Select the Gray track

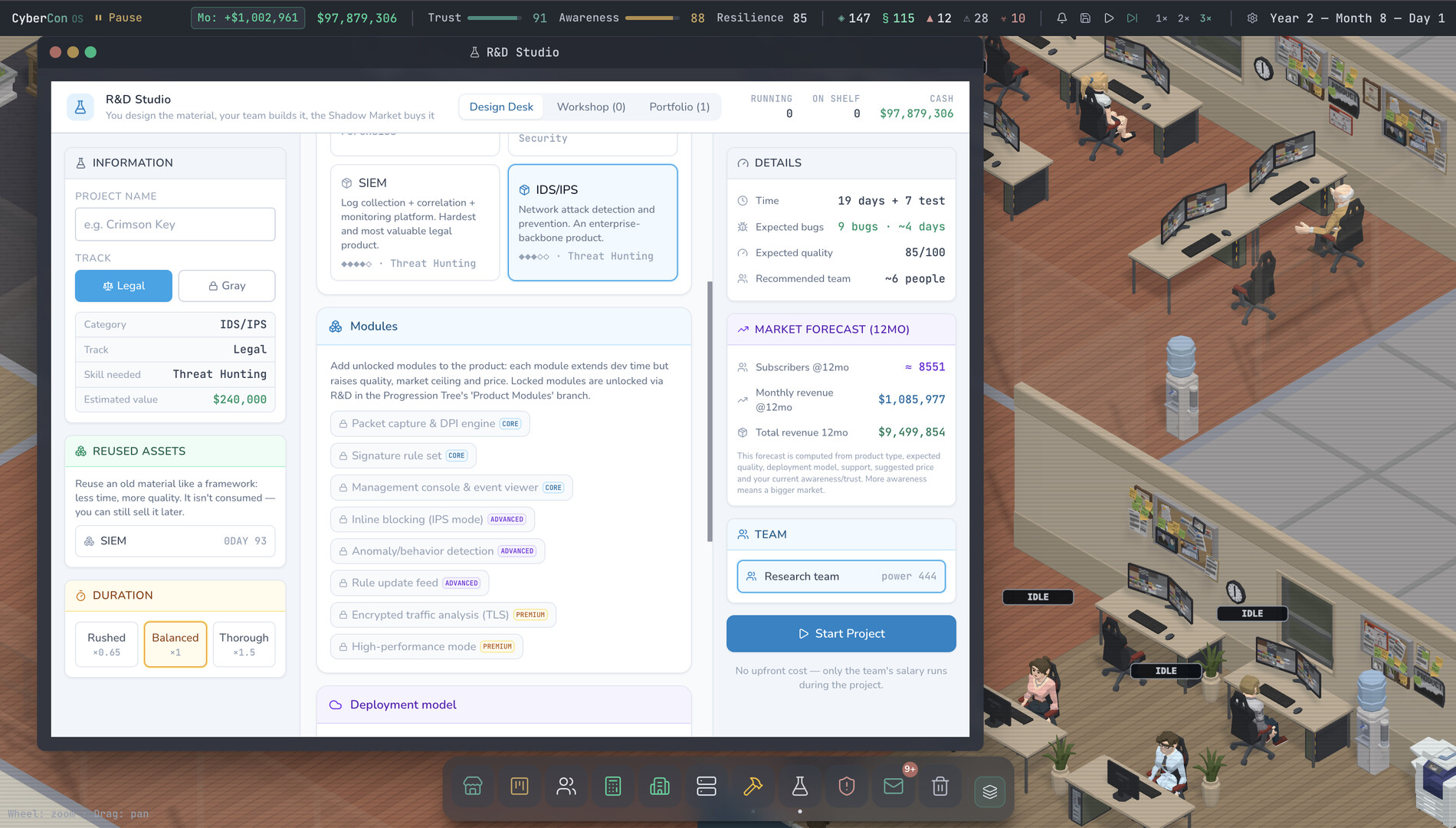(227, 286)
